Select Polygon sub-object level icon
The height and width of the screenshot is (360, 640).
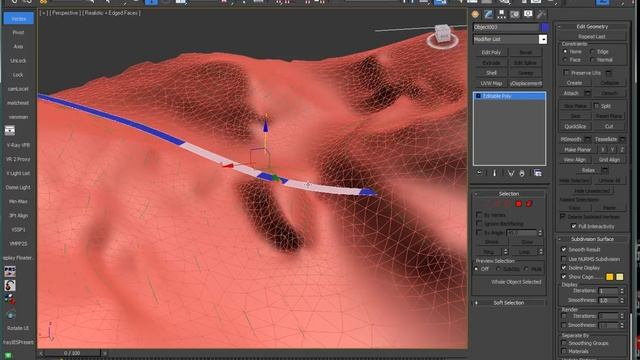pyautogui.click(x=519, y=204)
